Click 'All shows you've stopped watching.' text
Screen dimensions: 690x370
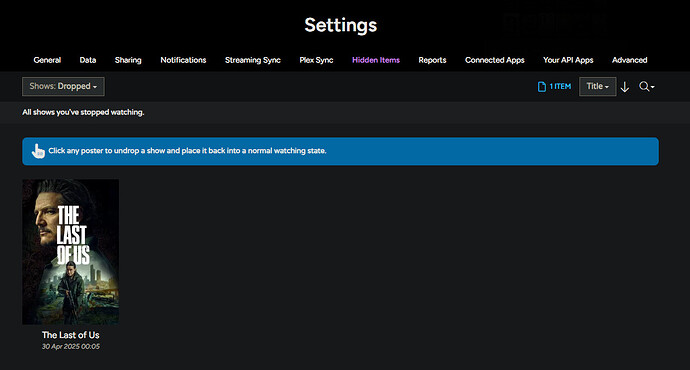point(83,112)
